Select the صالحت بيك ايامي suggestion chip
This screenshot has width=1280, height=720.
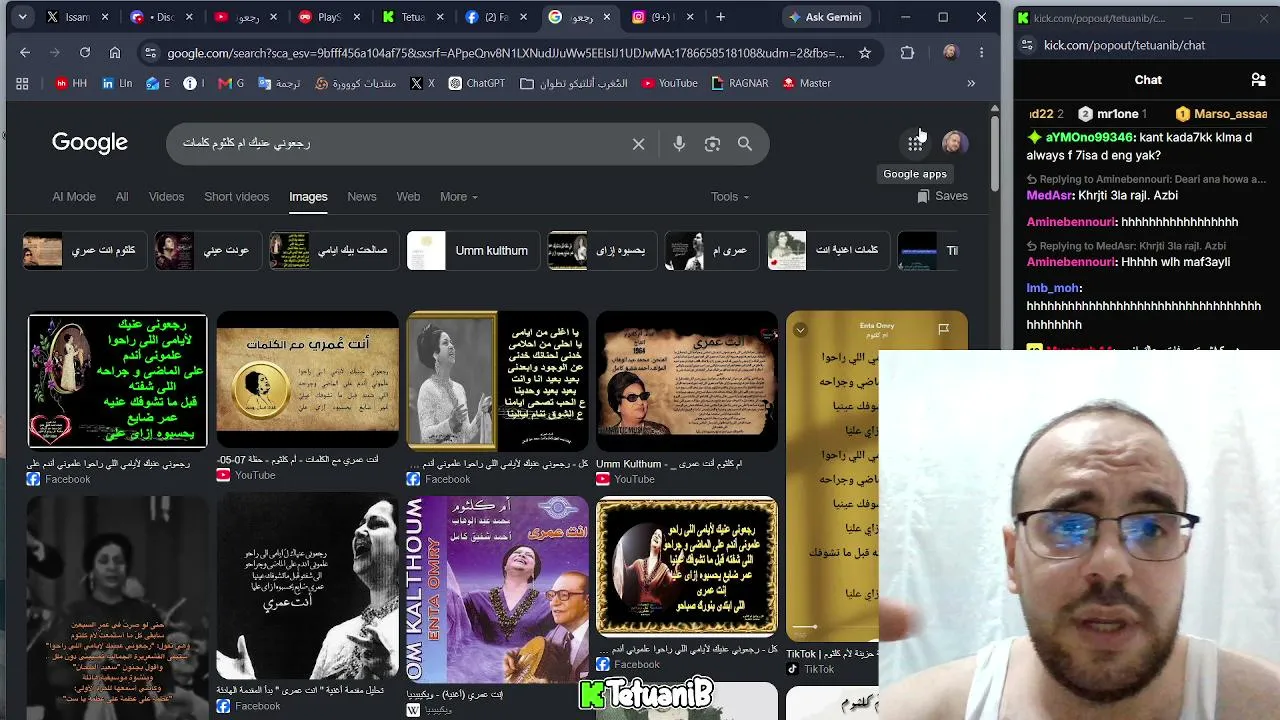[333, 251]
